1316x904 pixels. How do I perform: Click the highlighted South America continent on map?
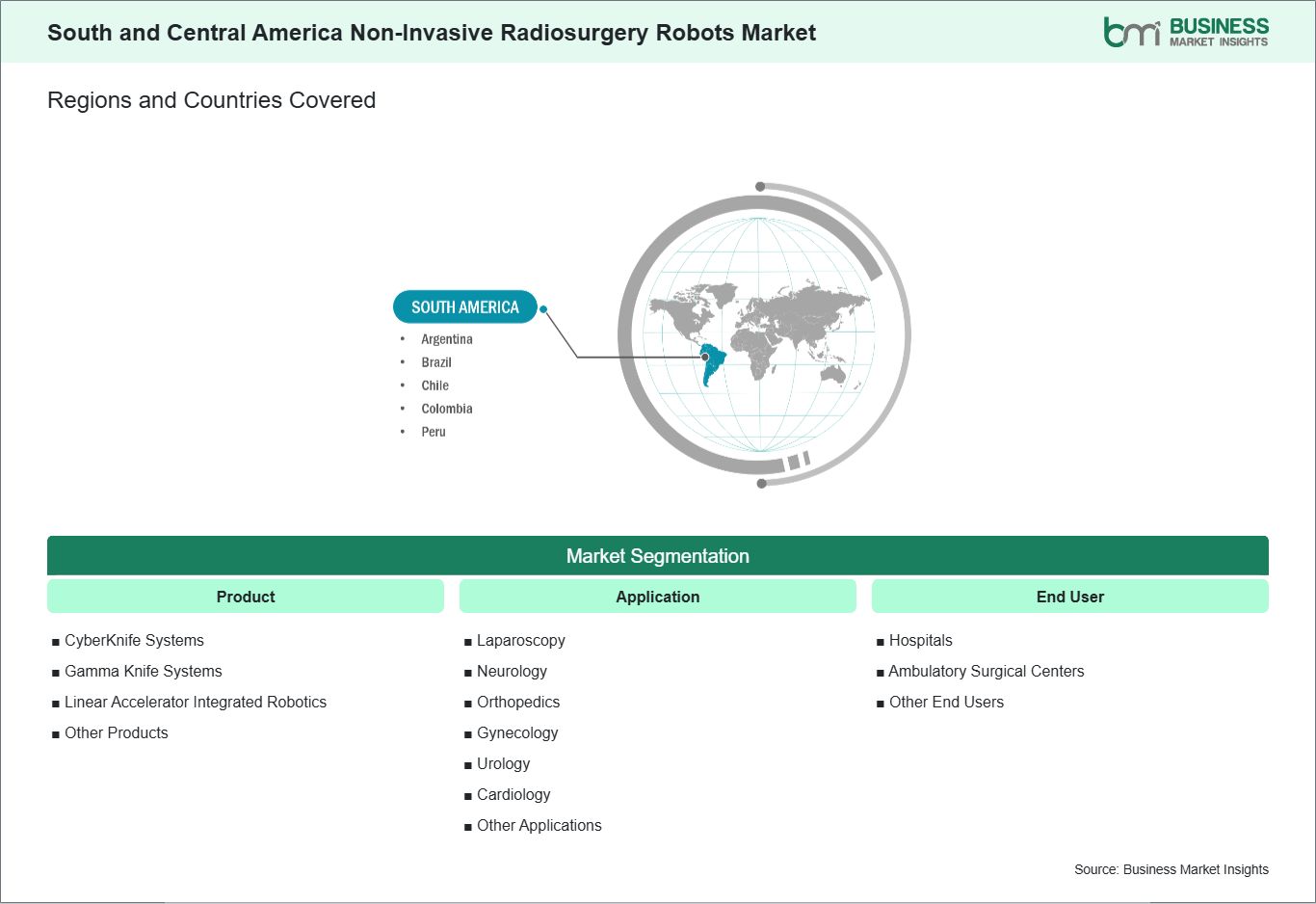point(711,363)
